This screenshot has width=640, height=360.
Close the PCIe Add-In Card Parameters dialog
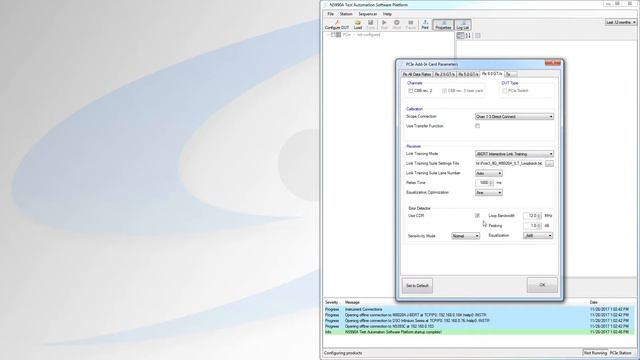[553, 63]
